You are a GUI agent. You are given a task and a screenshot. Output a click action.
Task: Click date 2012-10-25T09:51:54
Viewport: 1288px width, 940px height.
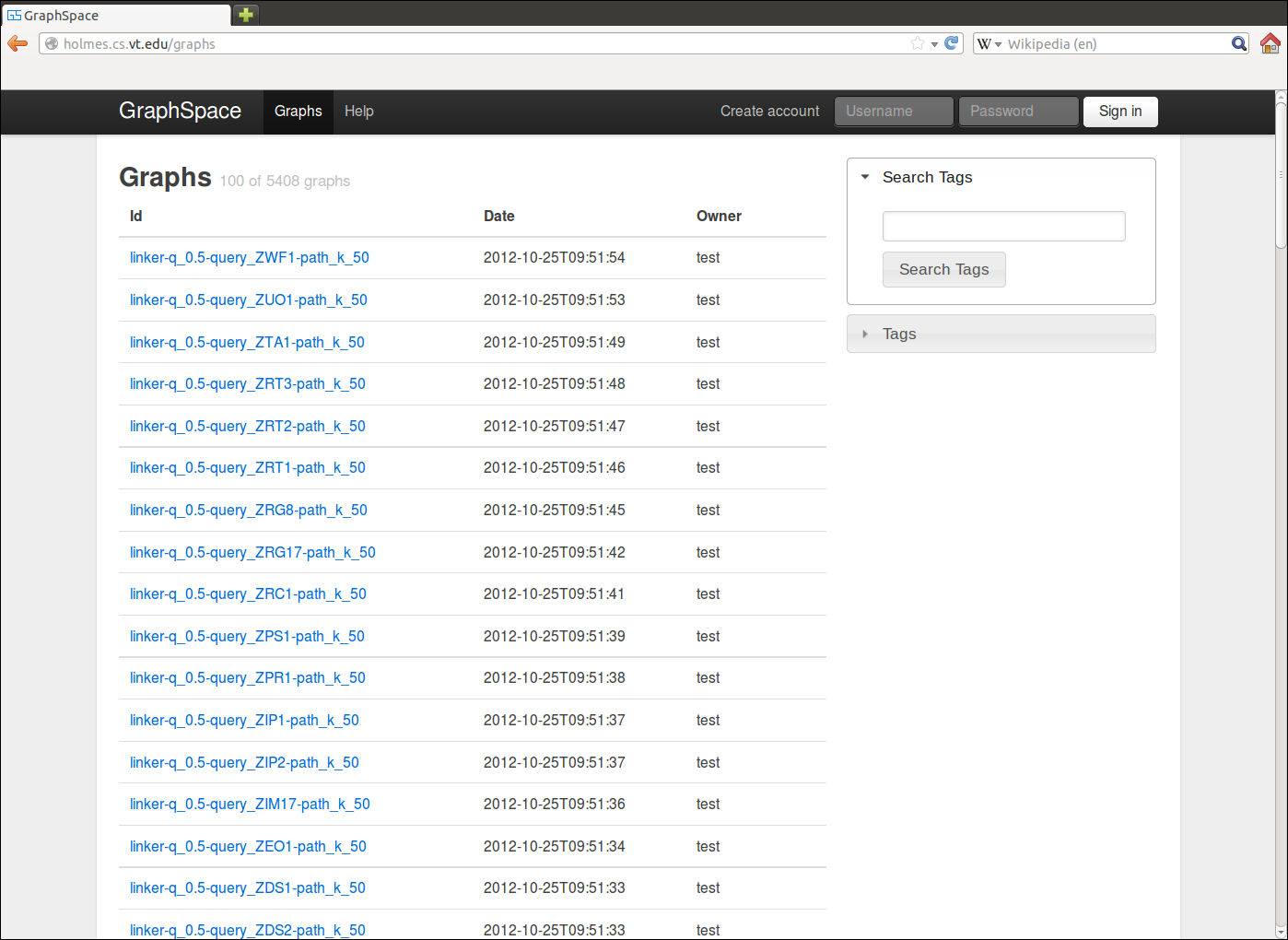[554, 258]
